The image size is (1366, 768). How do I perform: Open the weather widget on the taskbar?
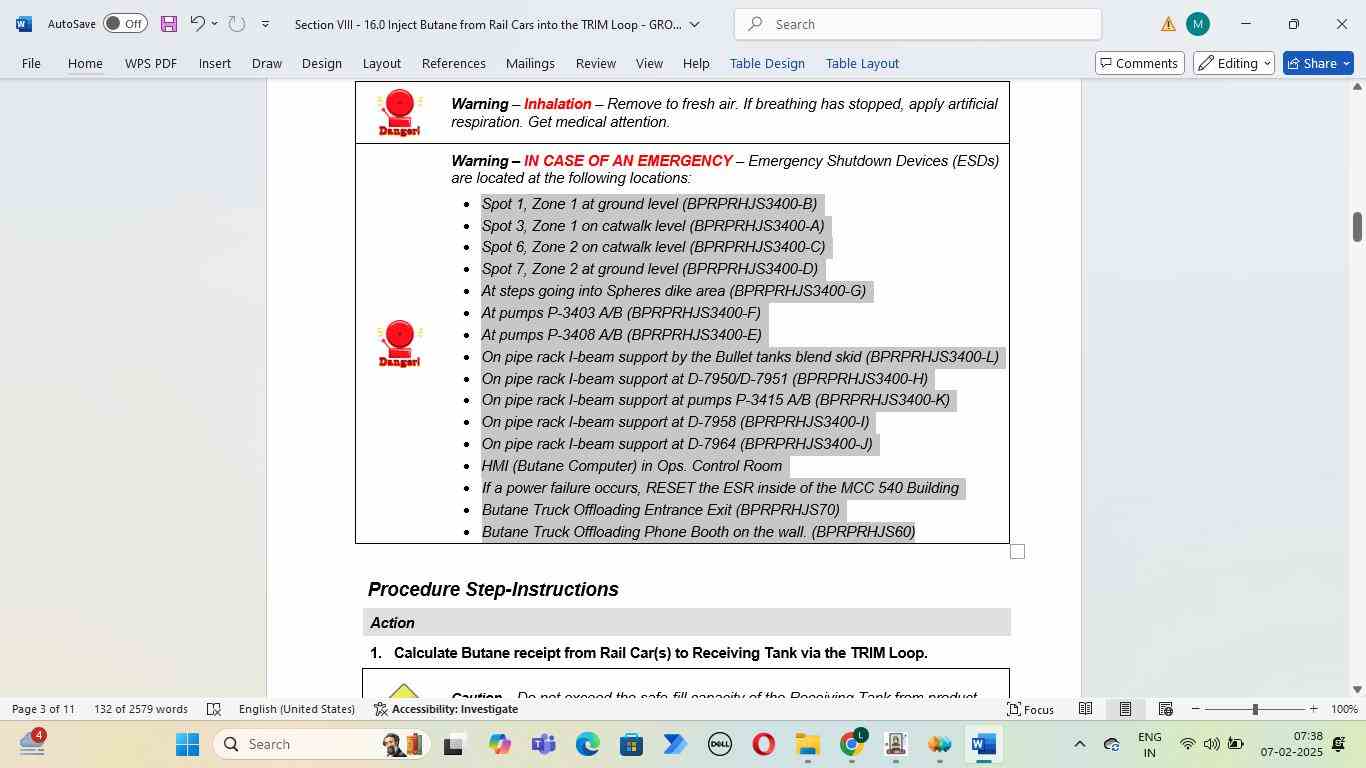tap(32, 743)
